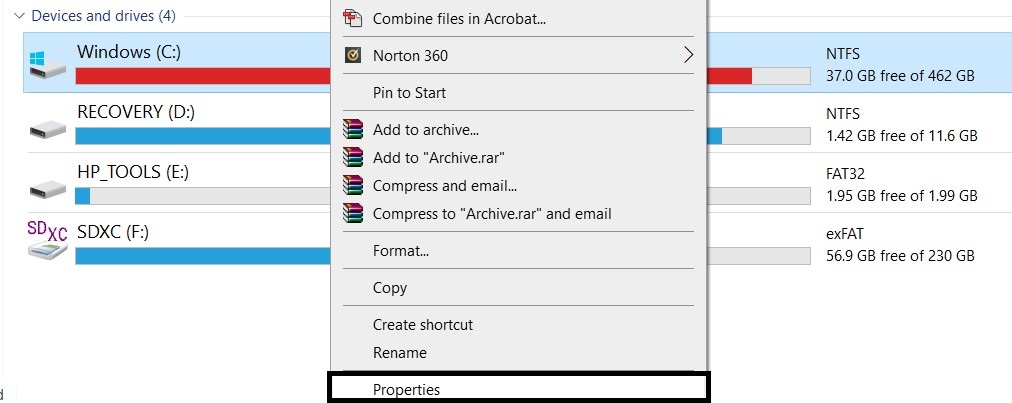Select Format... from the context menu

point(400,251)
